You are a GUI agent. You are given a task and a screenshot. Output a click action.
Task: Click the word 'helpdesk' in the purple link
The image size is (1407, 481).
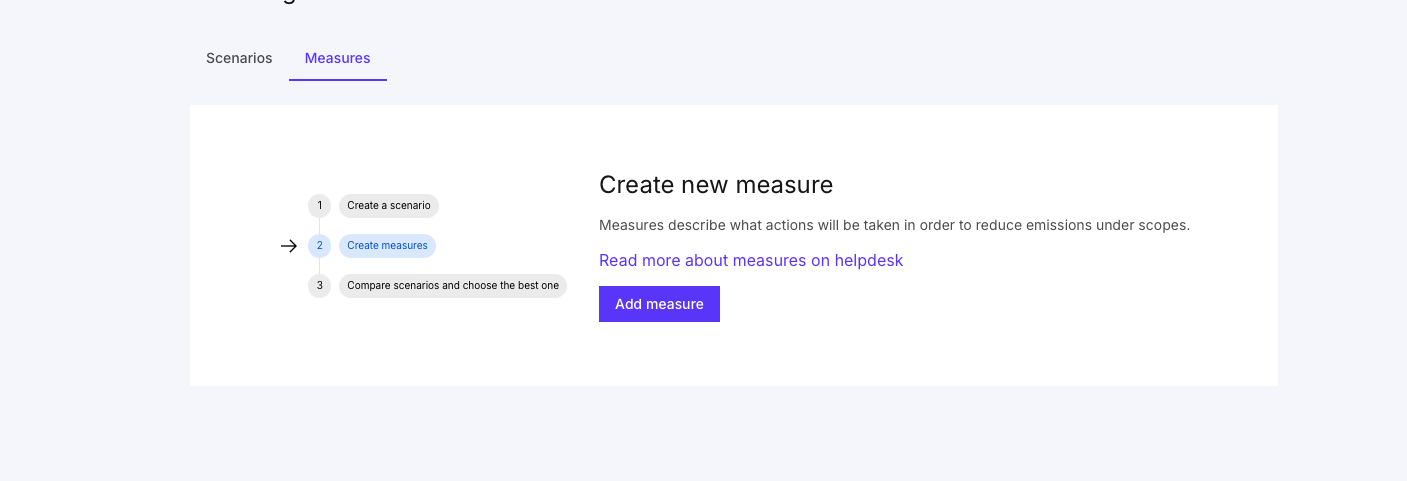click(x=868, y=260)
